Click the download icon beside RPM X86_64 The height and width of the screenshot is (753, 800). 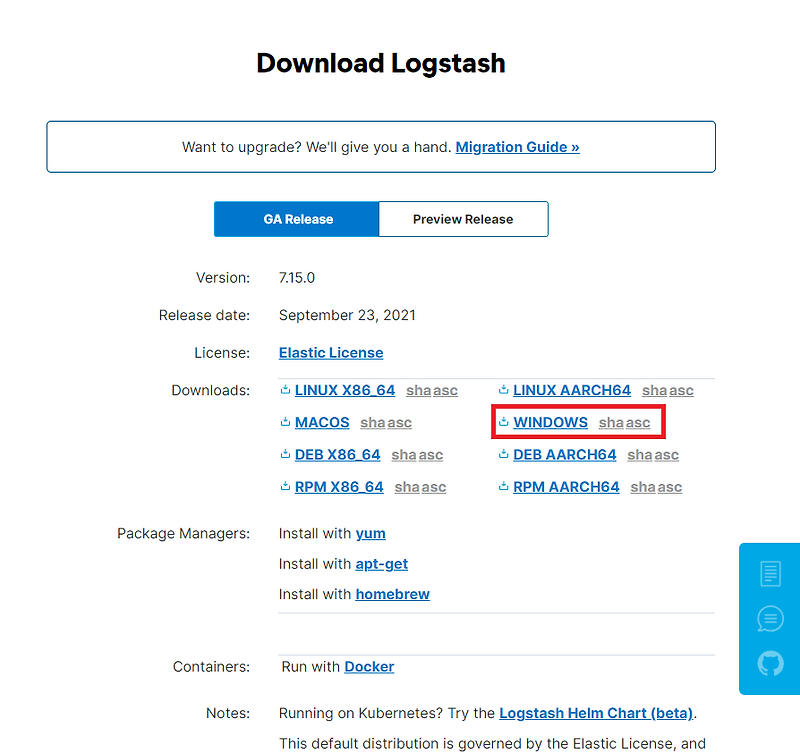[x=284, y=486]
